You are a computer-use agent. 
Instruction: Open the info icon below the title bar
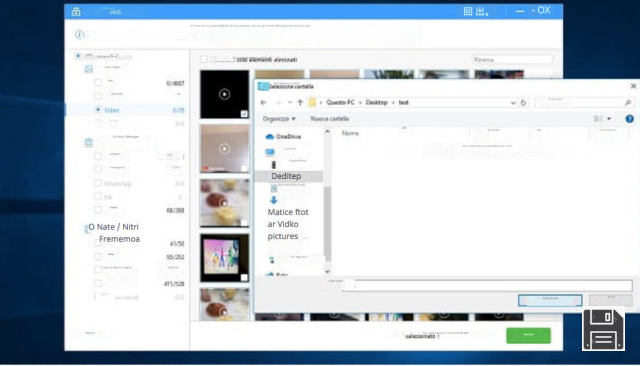[x=80, y=35]
